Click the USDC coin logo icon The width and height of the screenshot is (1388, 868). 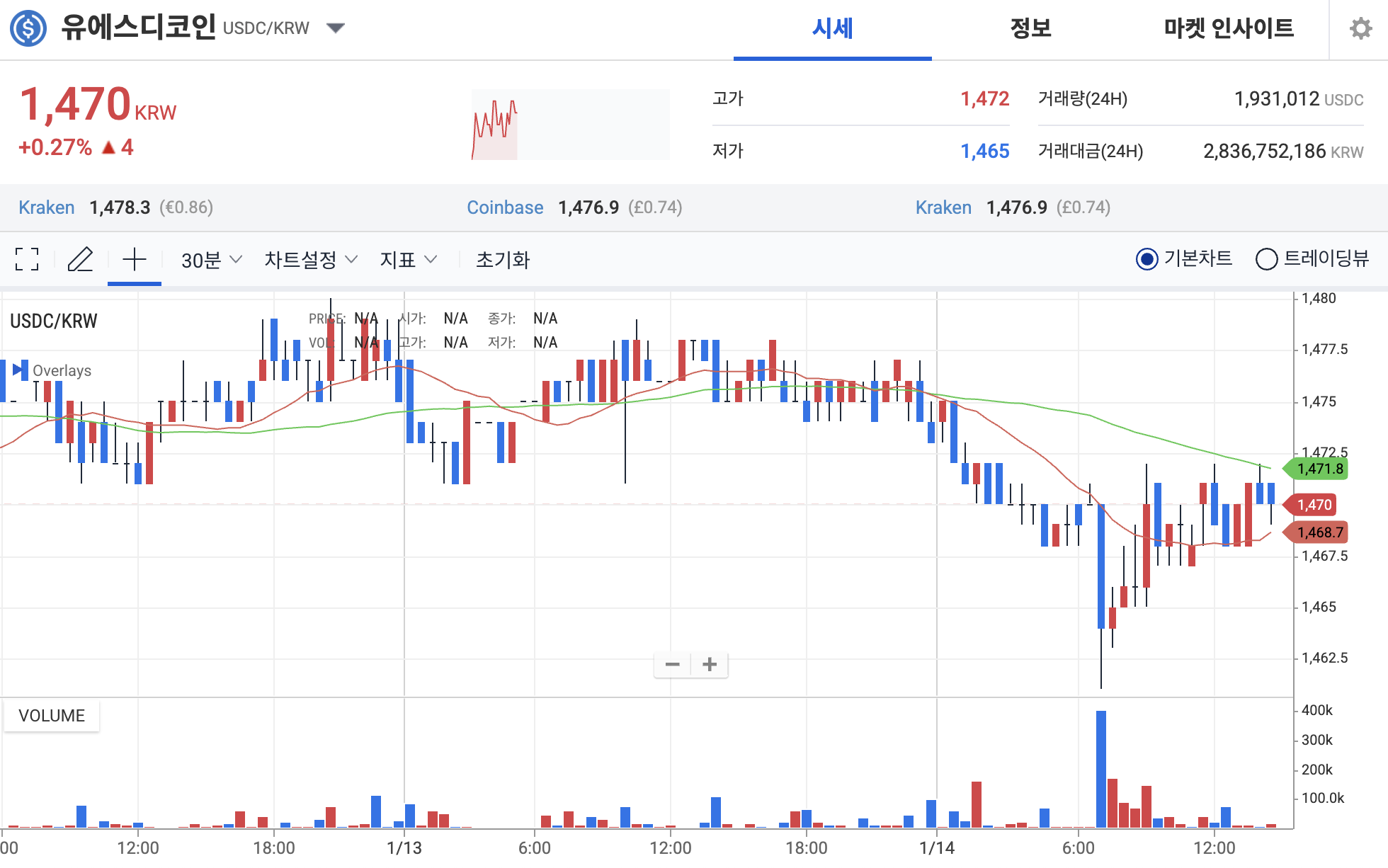pos(28,28)
